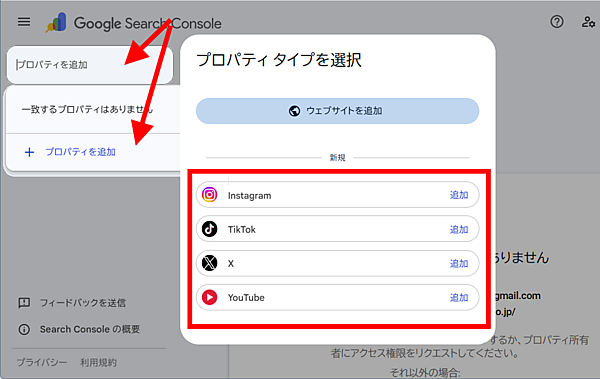Click the X logo icon

click(x=209, y=263)
